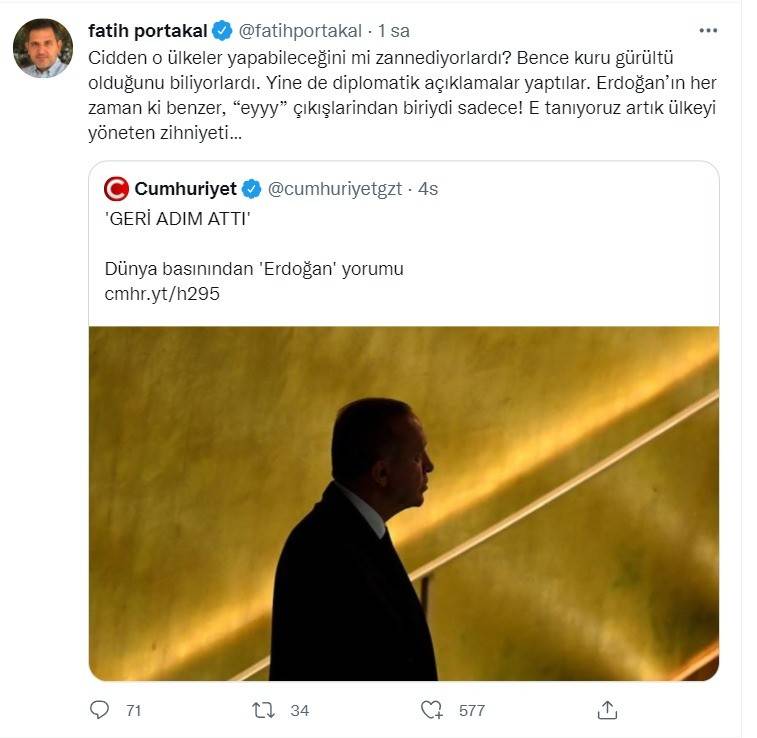Like the tweet with heart icon
This screenshot has height=738, width=757.
431,710
